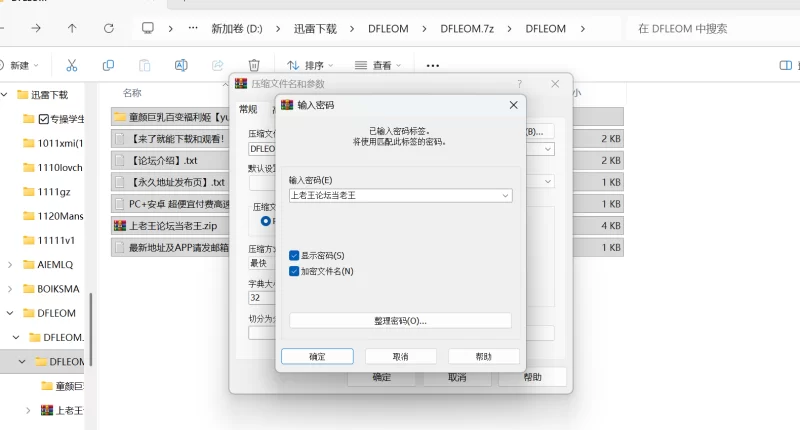
Task: Click the 在 DFLEOM 中搜索 search box
Action: (712, 29)
